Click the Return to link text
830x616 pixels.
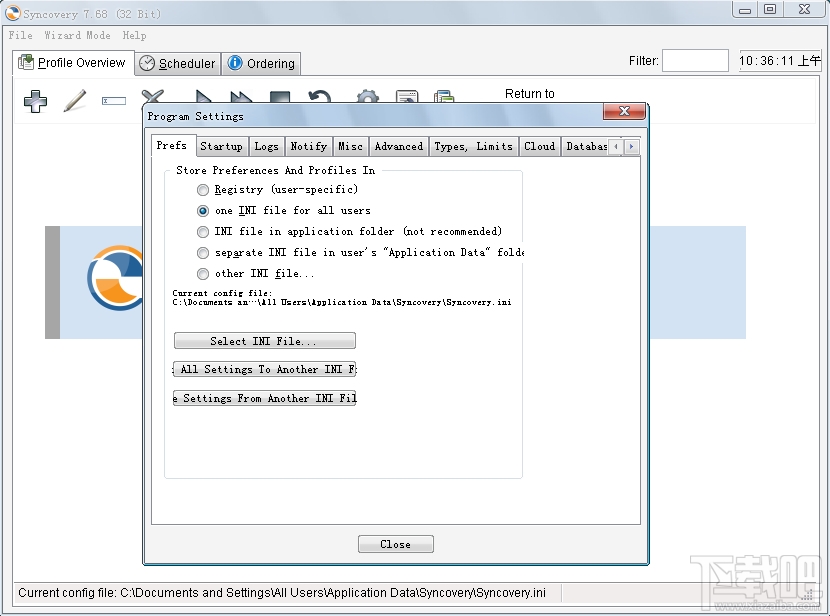point(530,94)
